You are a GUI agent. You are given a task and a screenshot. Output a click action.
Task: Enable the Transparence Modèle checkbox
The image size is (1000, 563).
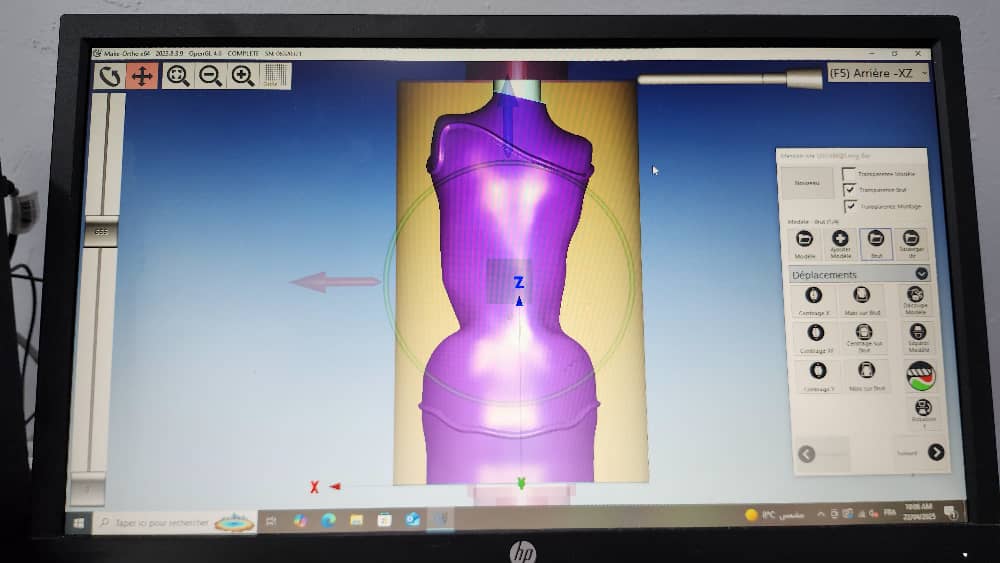[849, 174]
